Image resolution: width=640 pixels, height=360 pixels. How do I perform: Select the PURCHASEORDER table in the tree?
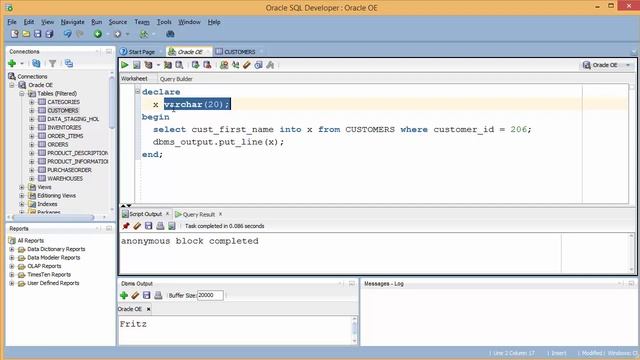coord(69,170)
